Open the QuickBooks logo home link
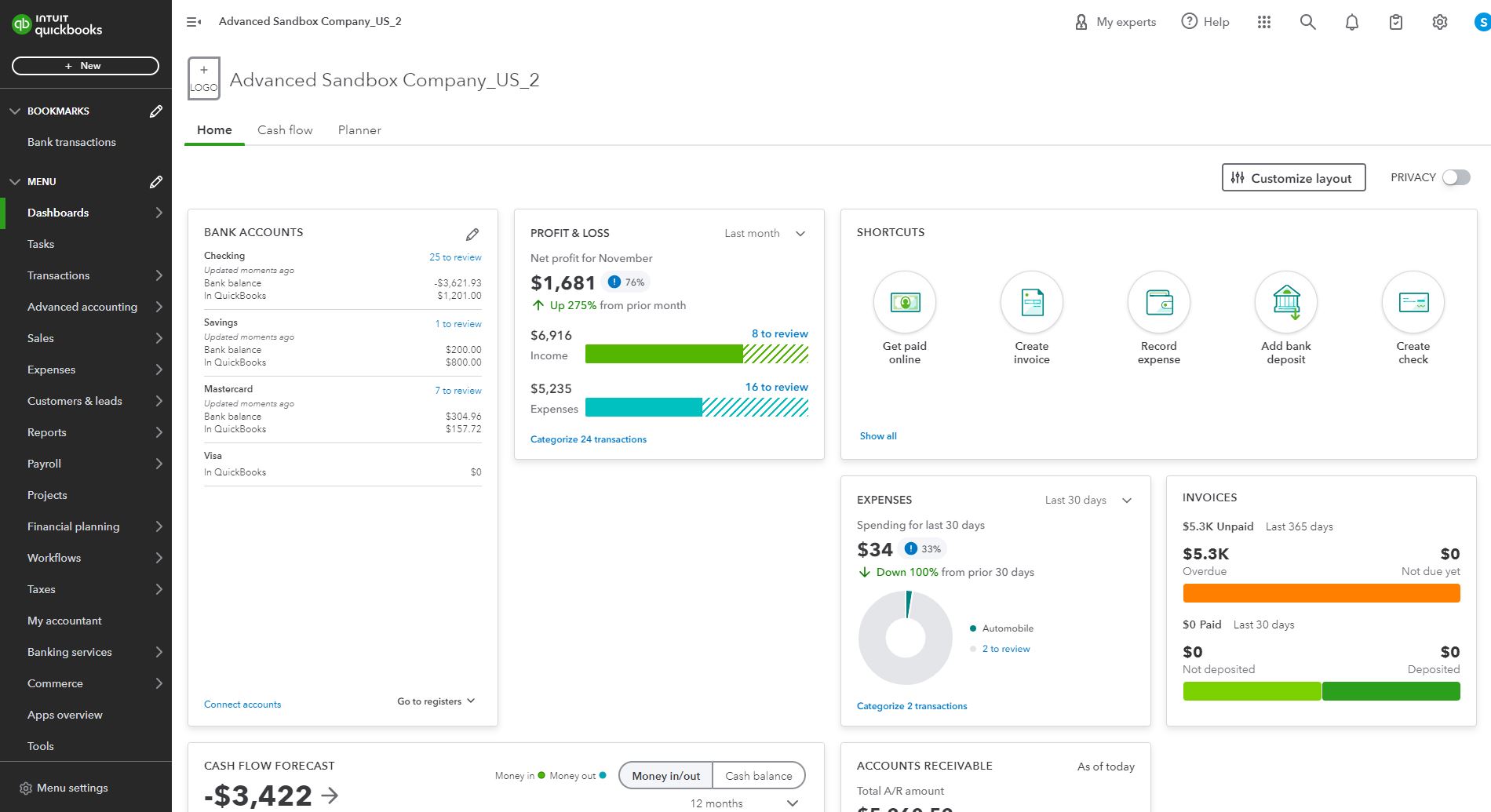 (57, 25)
